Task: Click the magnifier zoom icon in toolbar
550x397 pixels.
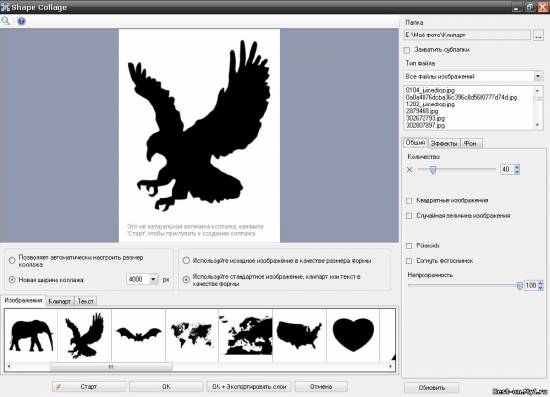Action: [x=6, y=21]
